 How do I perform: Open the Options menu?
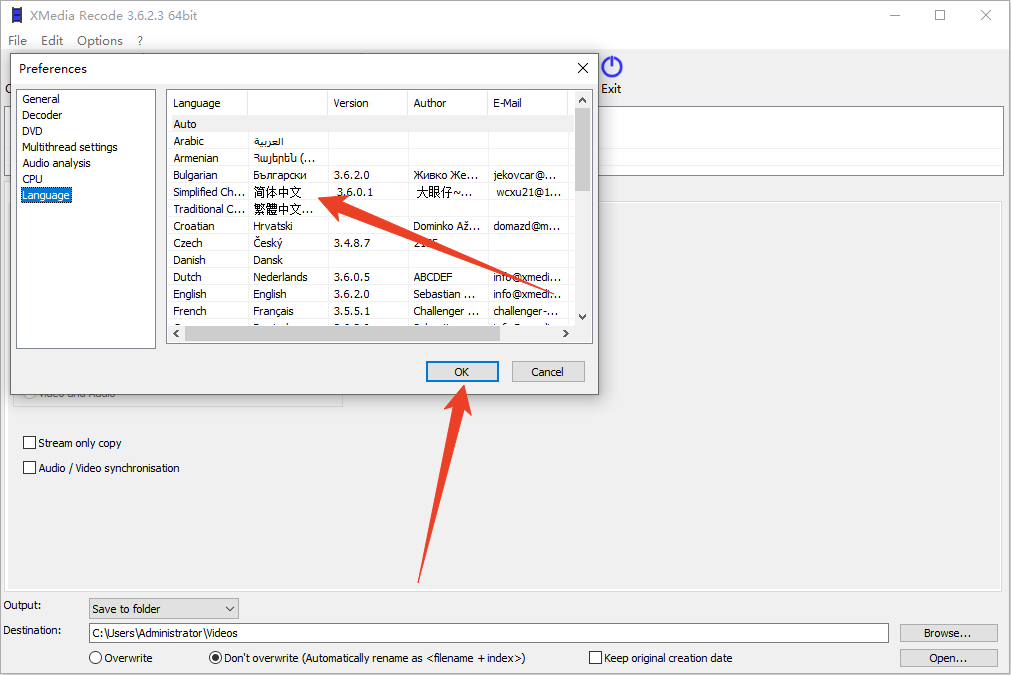pyautogui.click(x=100, y=41)
